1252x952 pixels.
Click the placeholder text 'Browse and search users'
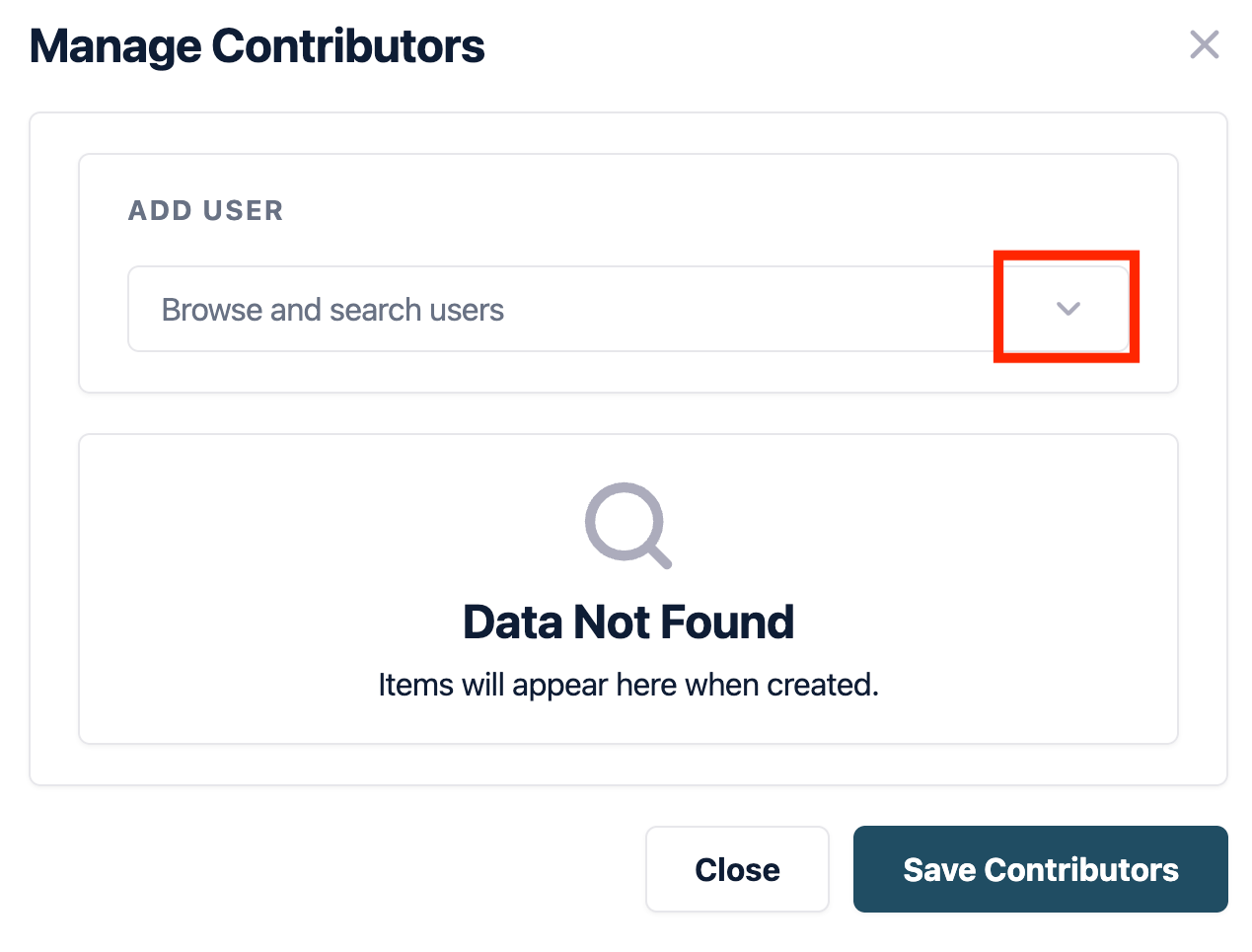[x=332, y=310]
